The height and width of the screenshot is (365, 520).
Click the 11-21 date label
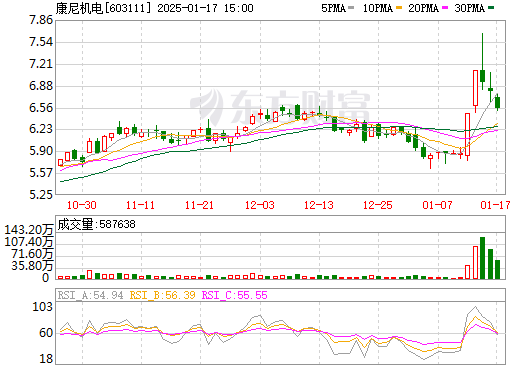(x=199, y=205)
